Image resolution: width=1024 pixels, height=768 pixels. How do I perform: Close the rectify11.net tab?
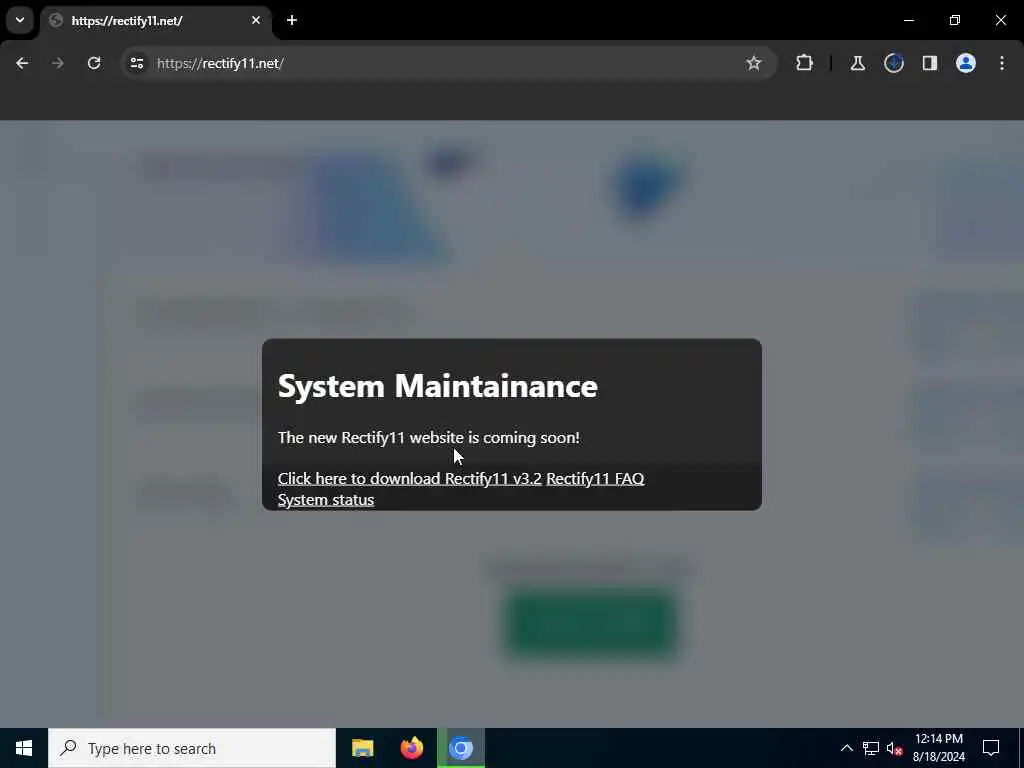click(x=256, y=20)
